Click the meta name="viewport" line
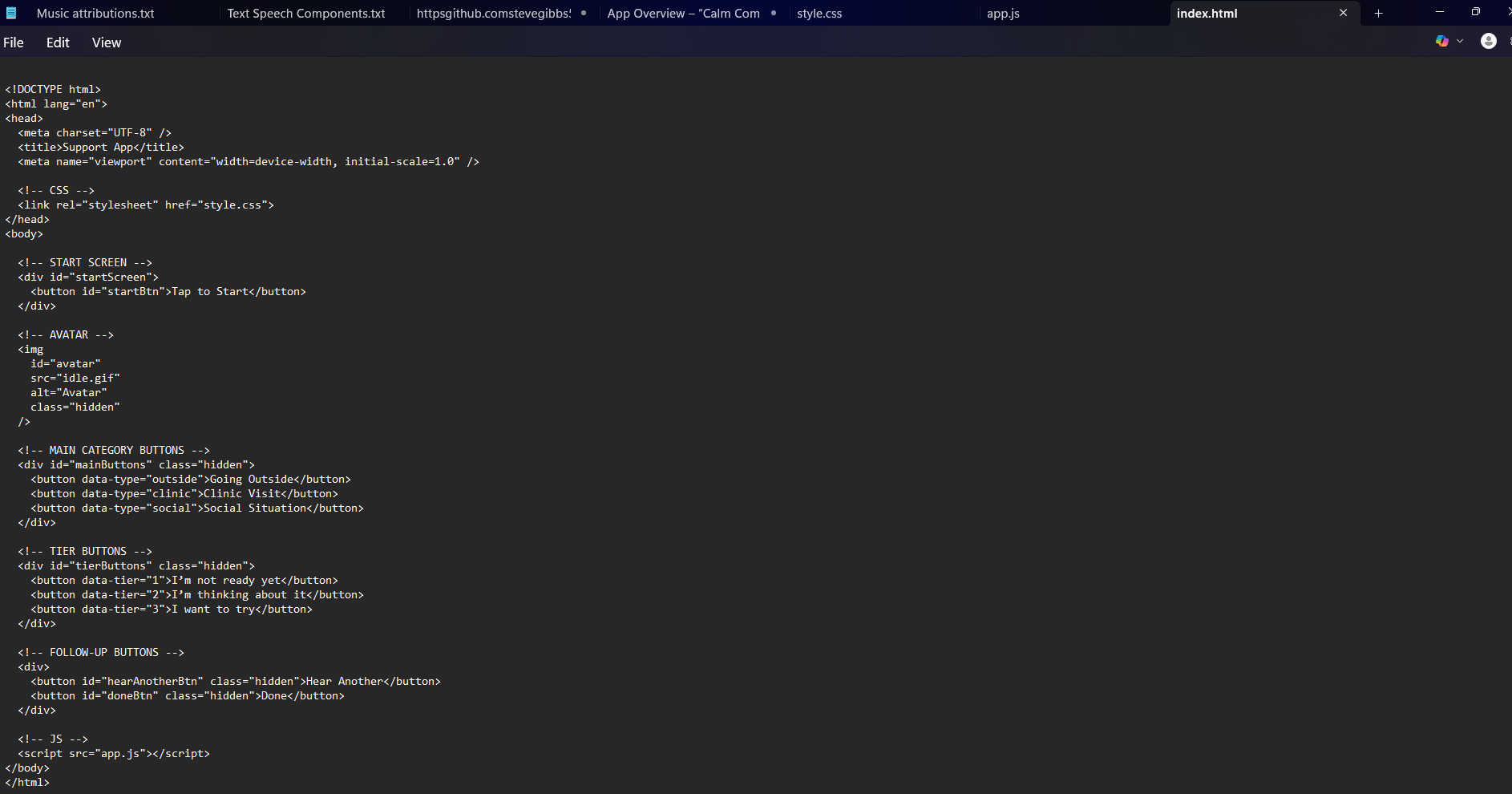This screenshot has width=1512, height=794. (249, 161)
